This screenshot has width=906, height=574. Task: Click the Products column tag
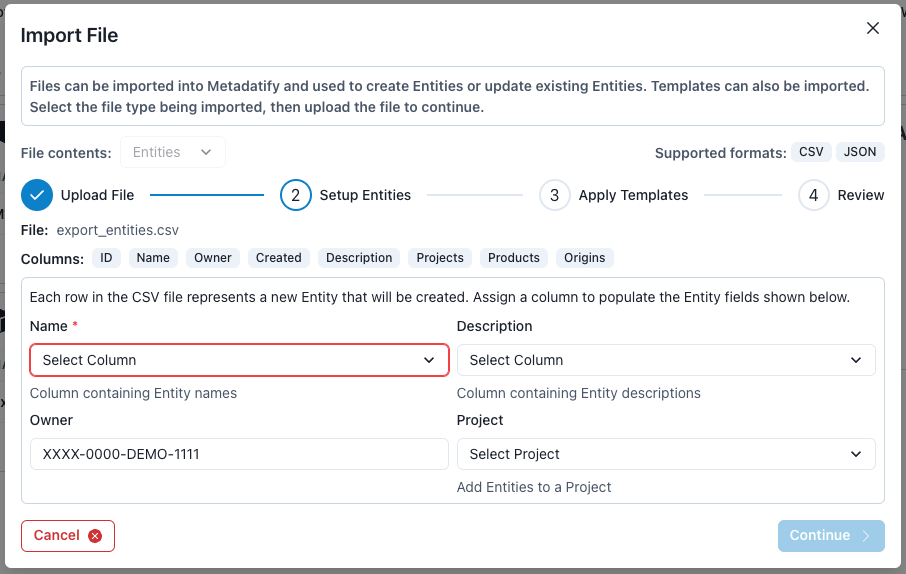click(514, 258)
